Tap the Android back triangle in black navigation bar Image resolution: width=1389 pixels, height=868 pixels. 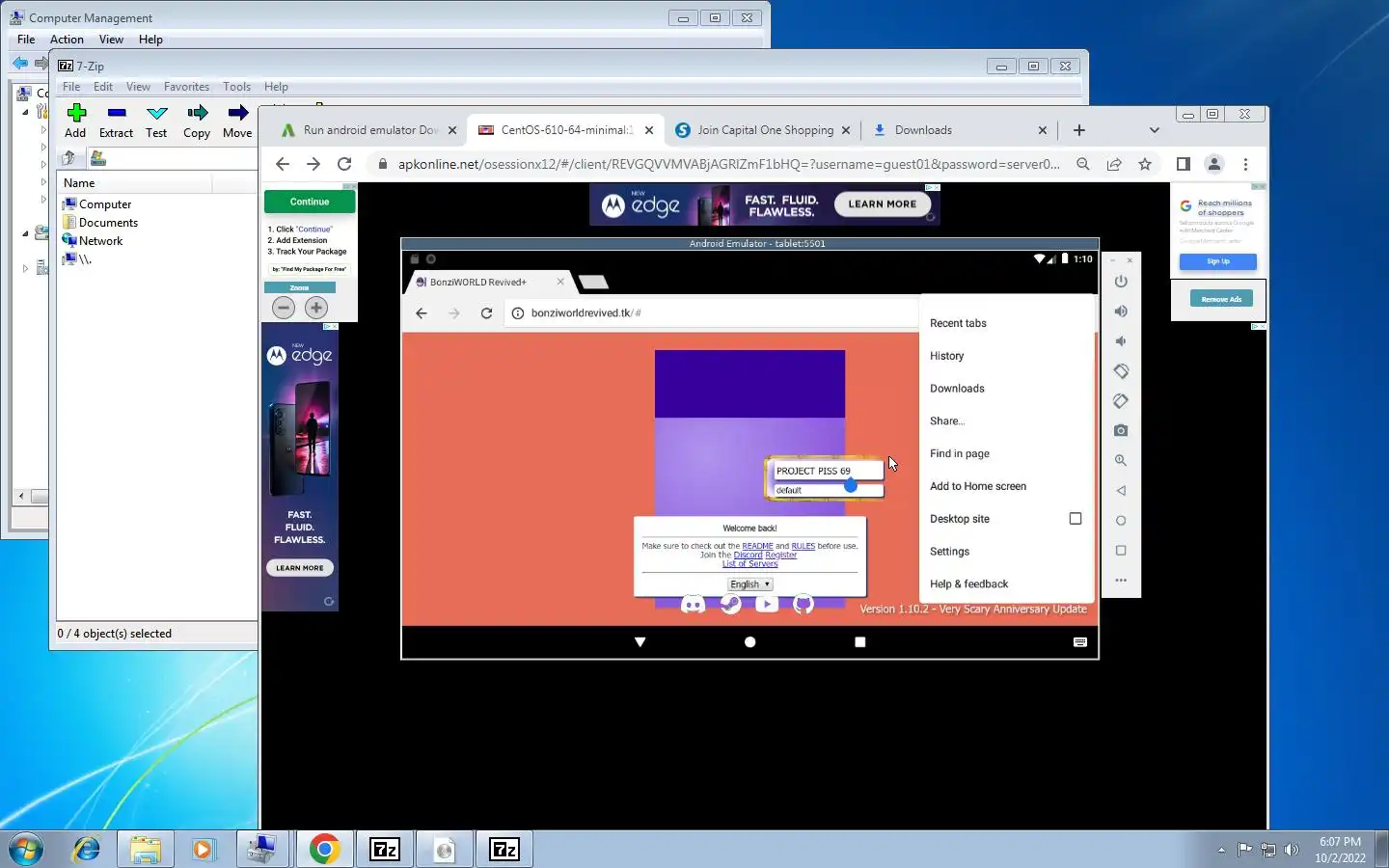click(640, 642)
